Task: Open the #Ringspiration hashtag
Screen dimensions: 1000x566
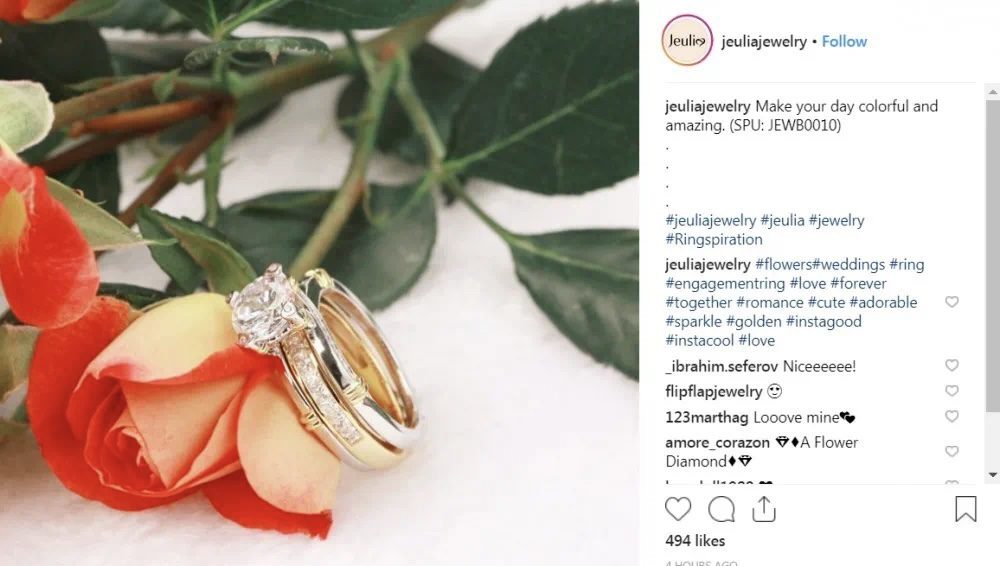Action: tap(714, 239)
